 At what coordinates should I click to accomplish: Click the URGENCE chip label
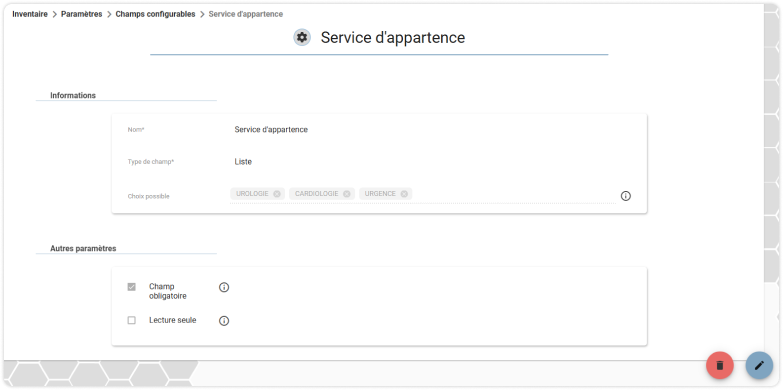(380, 194)
